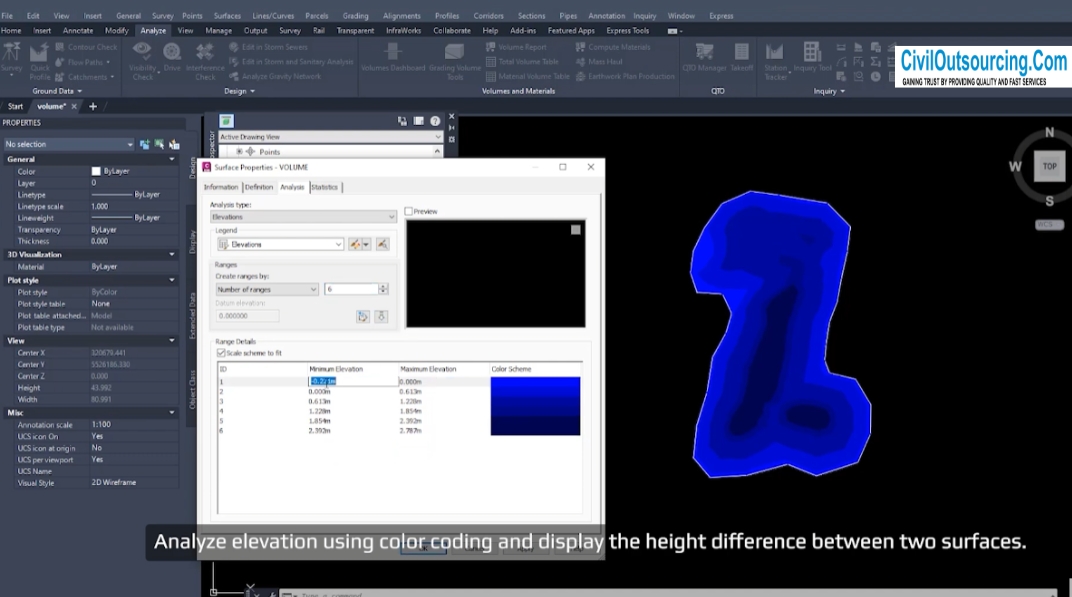
Task: Close the volume drawing tab
Action: [x=74, y=107]
